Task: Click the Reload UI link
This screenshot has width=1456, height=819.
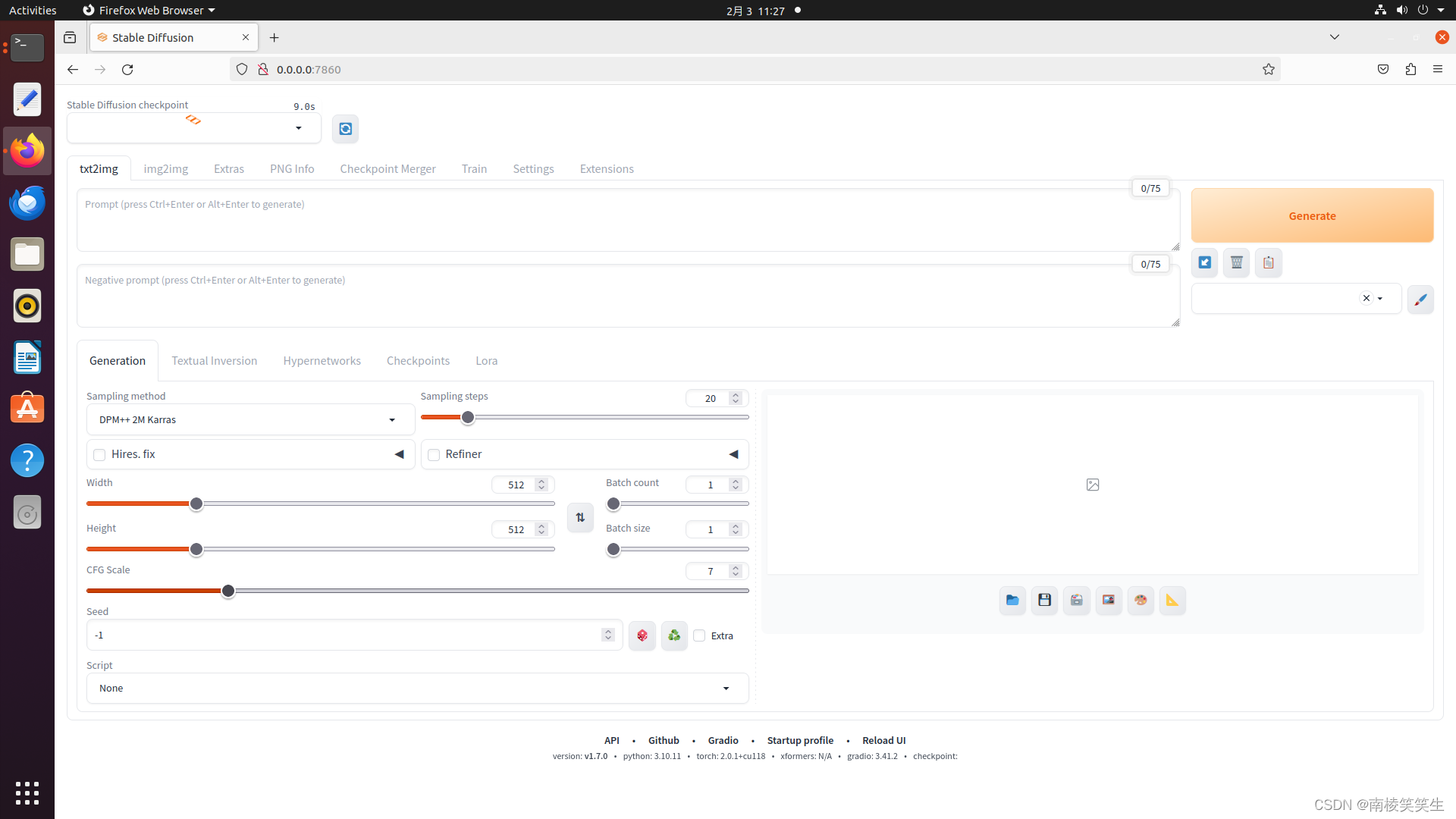Action: [x=883, y=740]
